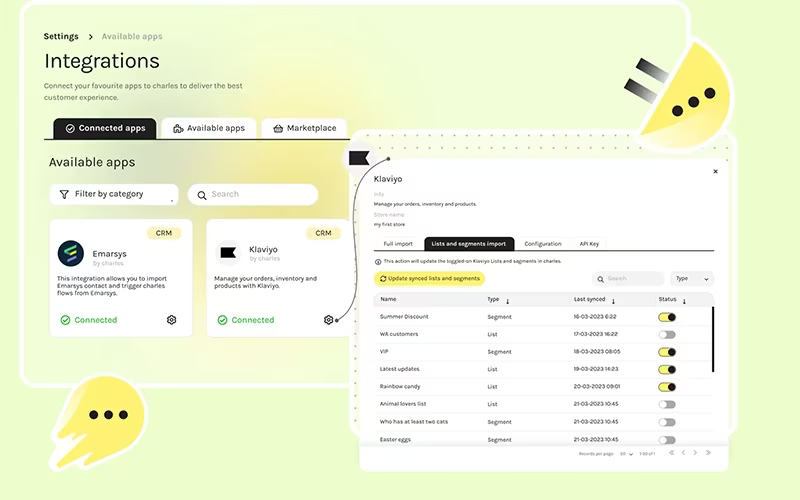The width and height of the screenshot is (800, 500).
Task: Click the Emarsys Connected checkmark icon
Action: click(65, 320)
